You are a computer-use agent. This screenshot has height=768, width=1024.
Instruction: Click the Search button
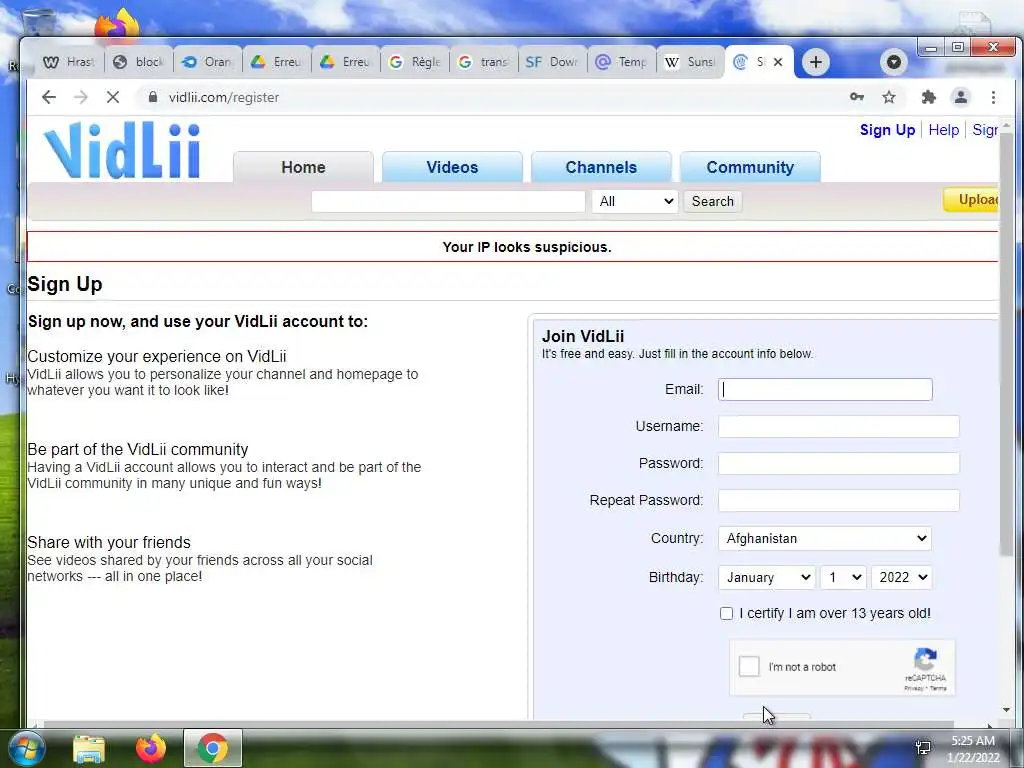coord(712,201)
